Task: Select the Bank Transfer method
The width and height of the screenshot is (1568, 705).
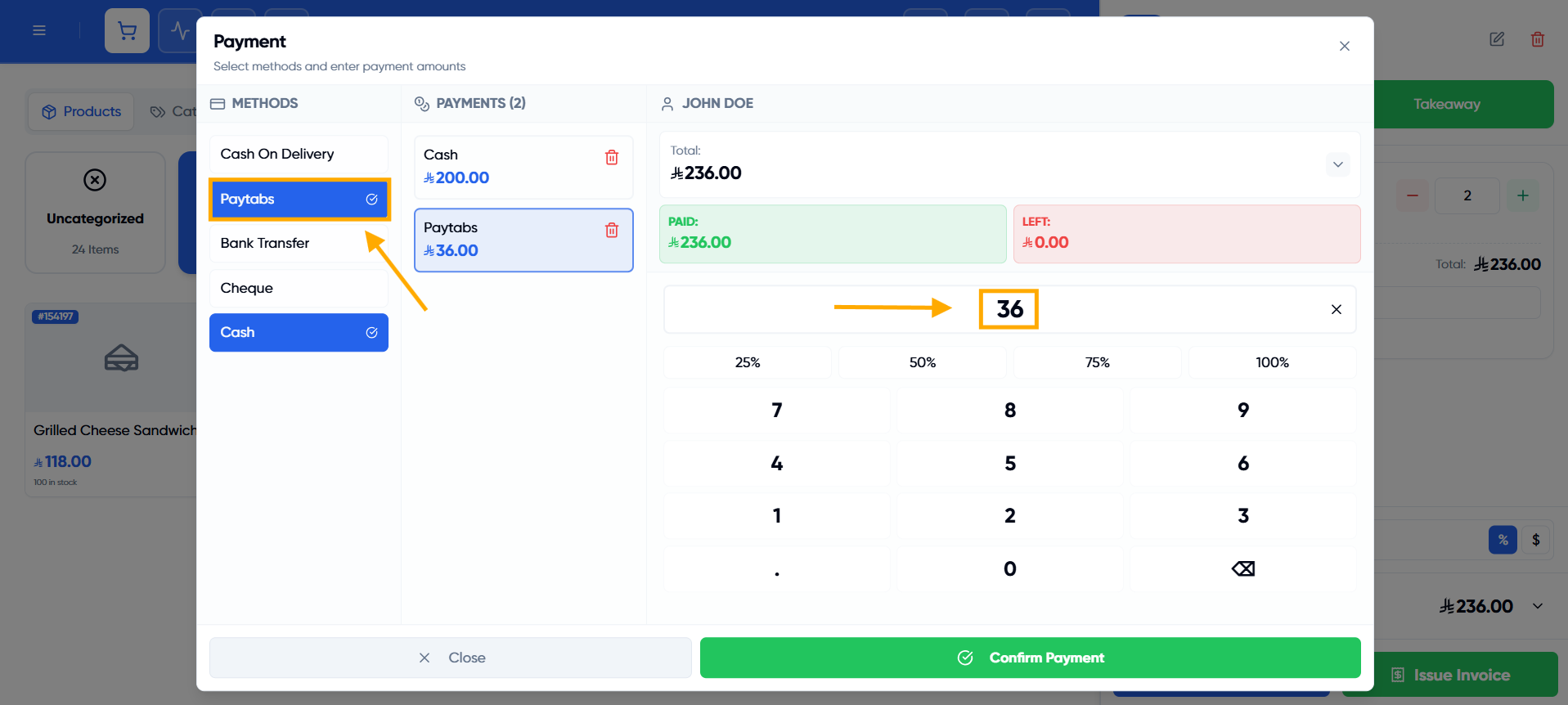Action: [x=299, y=243]
